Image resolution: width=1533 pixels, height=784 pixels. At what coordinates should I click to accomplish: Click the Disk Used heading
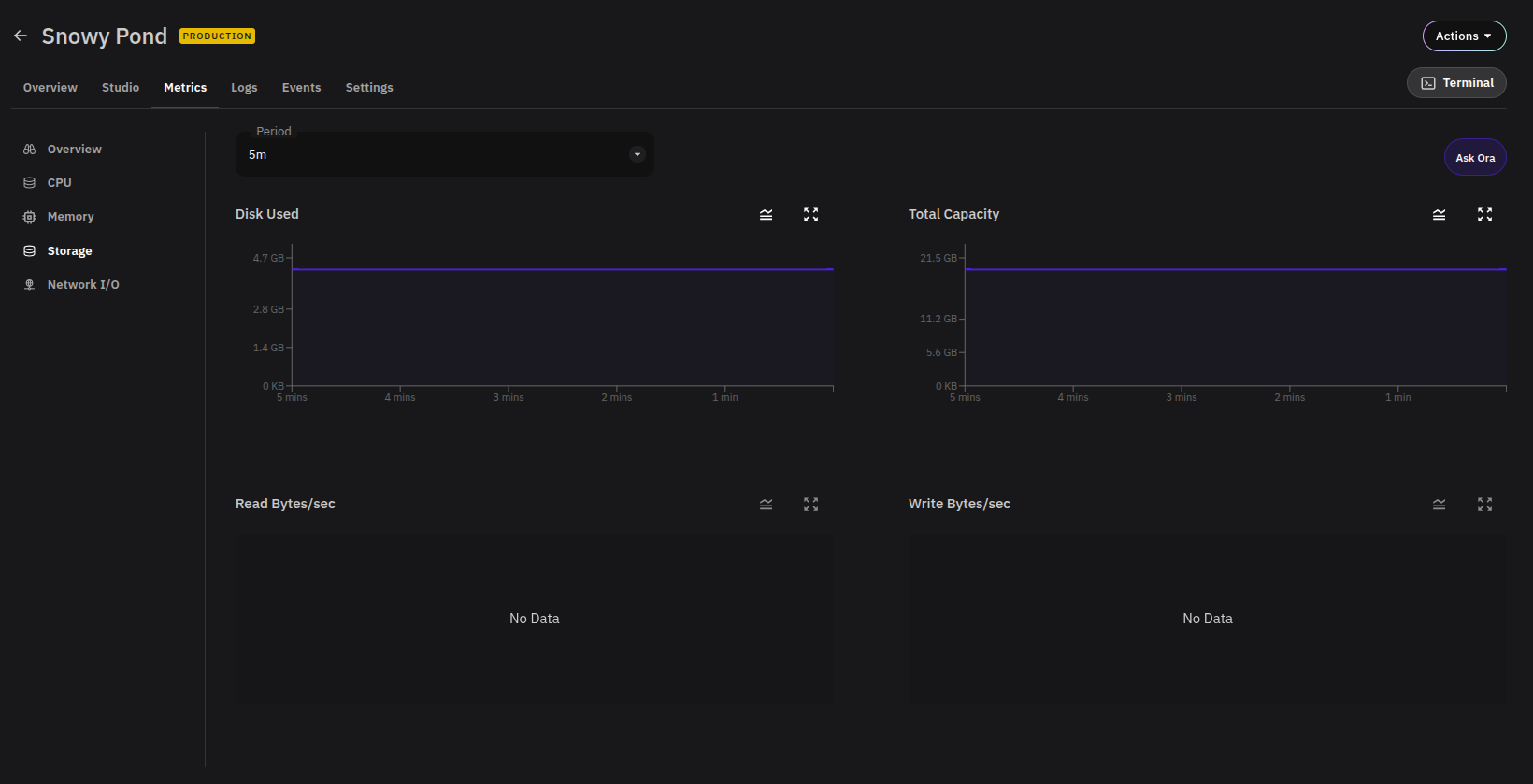pyautogui.click(x=267, y=214)
